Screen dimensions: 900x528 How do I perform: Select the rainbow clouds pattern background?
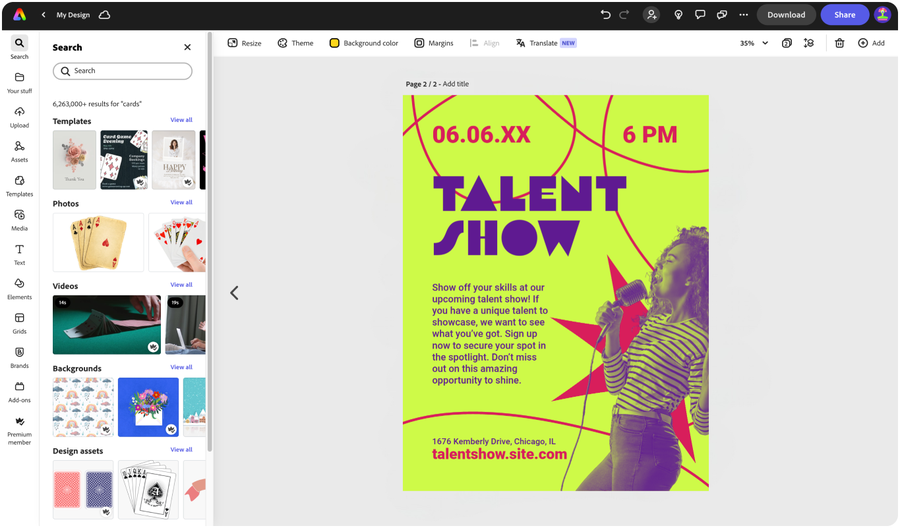click(x=83, y=407)
